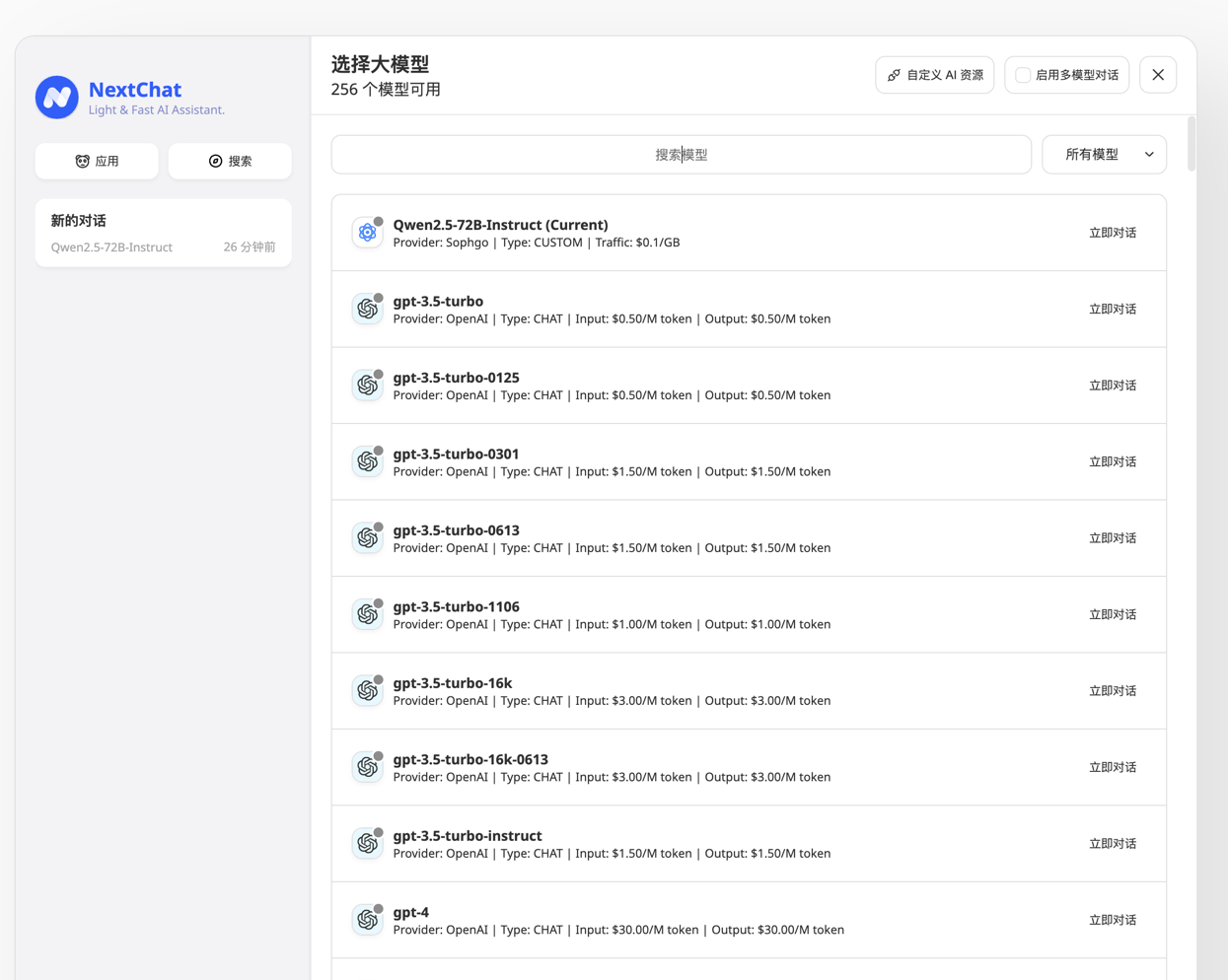Click the OpenAI icon beside gpt-3.5-turbo-0301

(367, 461)
